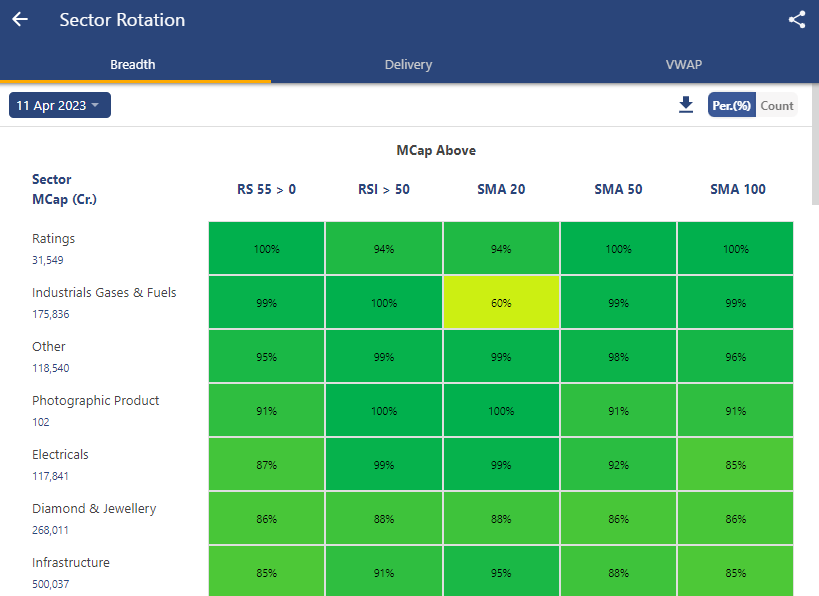The height and width of the screenshot is (596, 819).
Task: Click the SMA 100 column header
Action: click(738, 189)
